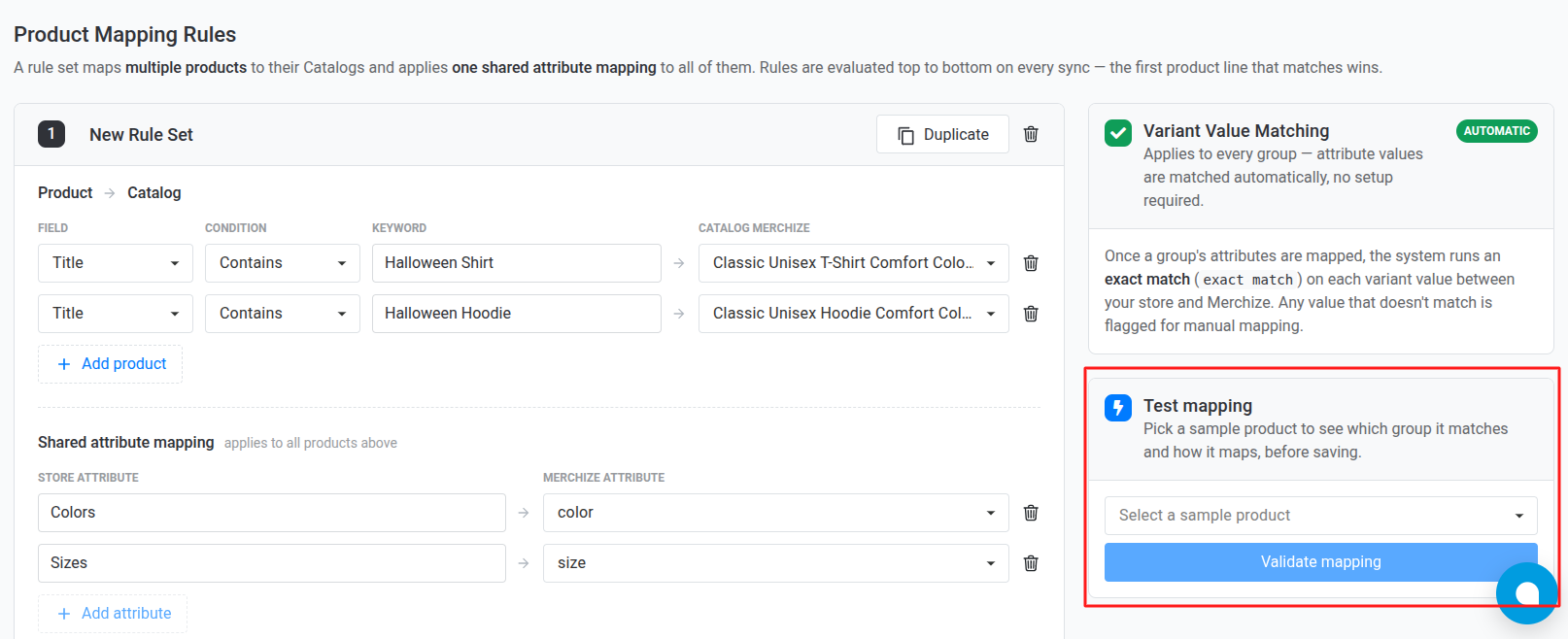
Task: Remove the Halloween Hoodie product row
Action: pyautogui.click(x=1031, y=314)
